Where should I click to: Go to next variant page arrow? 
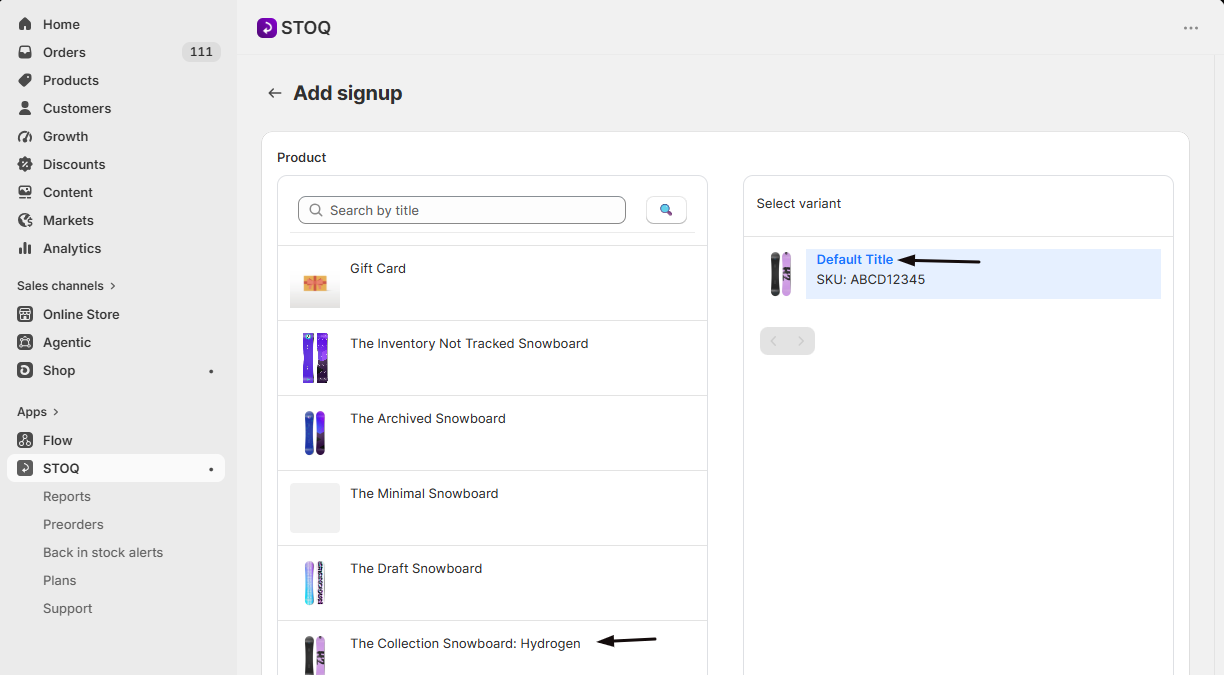[801, 341]
